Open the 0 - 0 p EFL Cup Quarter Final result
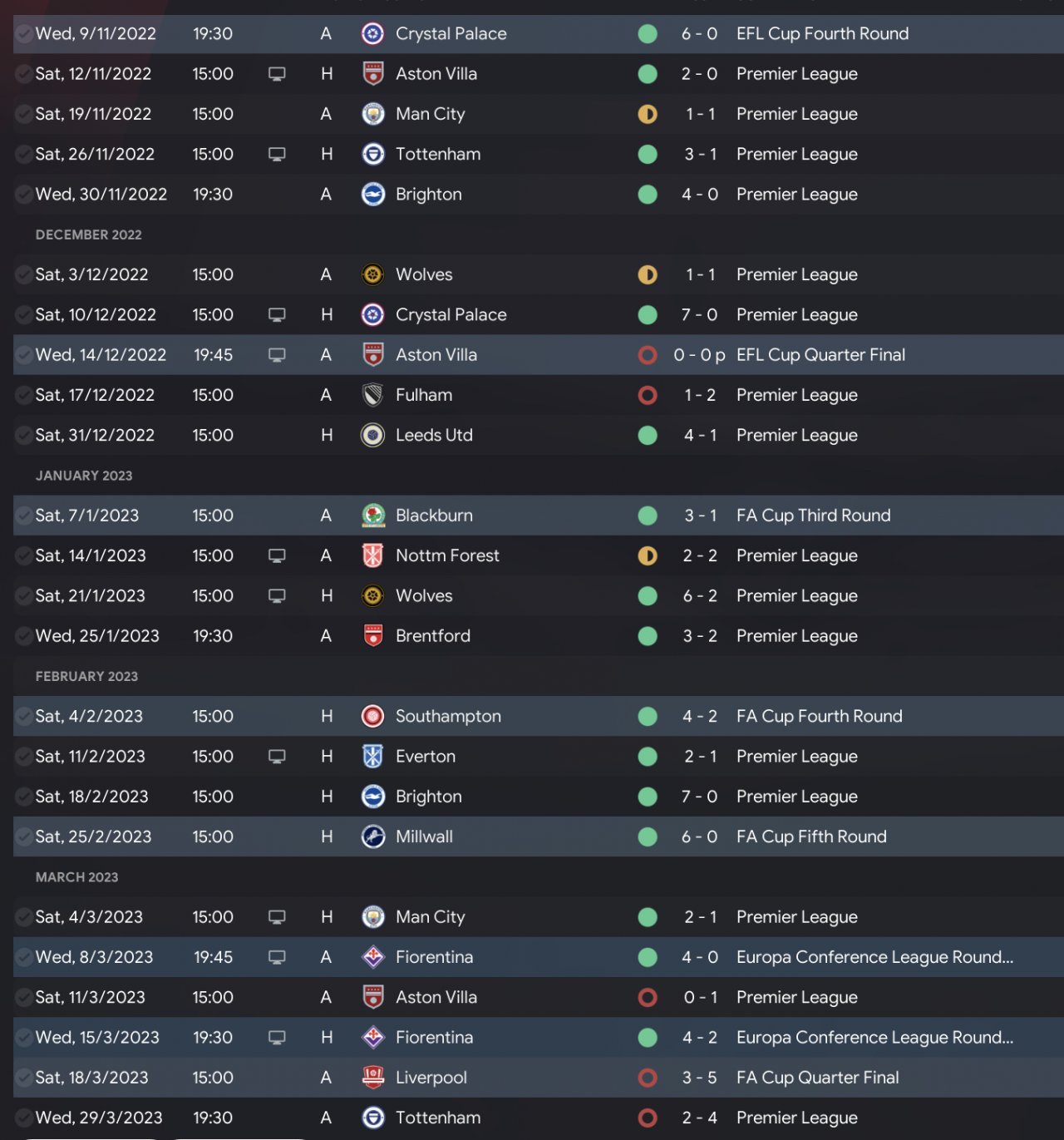The height and width of the screenshot is (1140, 1064). point(699,355)
